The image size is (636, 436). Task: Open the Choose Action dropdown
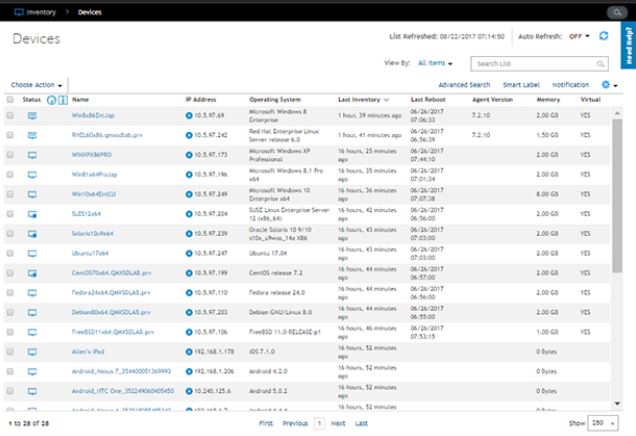[x=37, y=86]
